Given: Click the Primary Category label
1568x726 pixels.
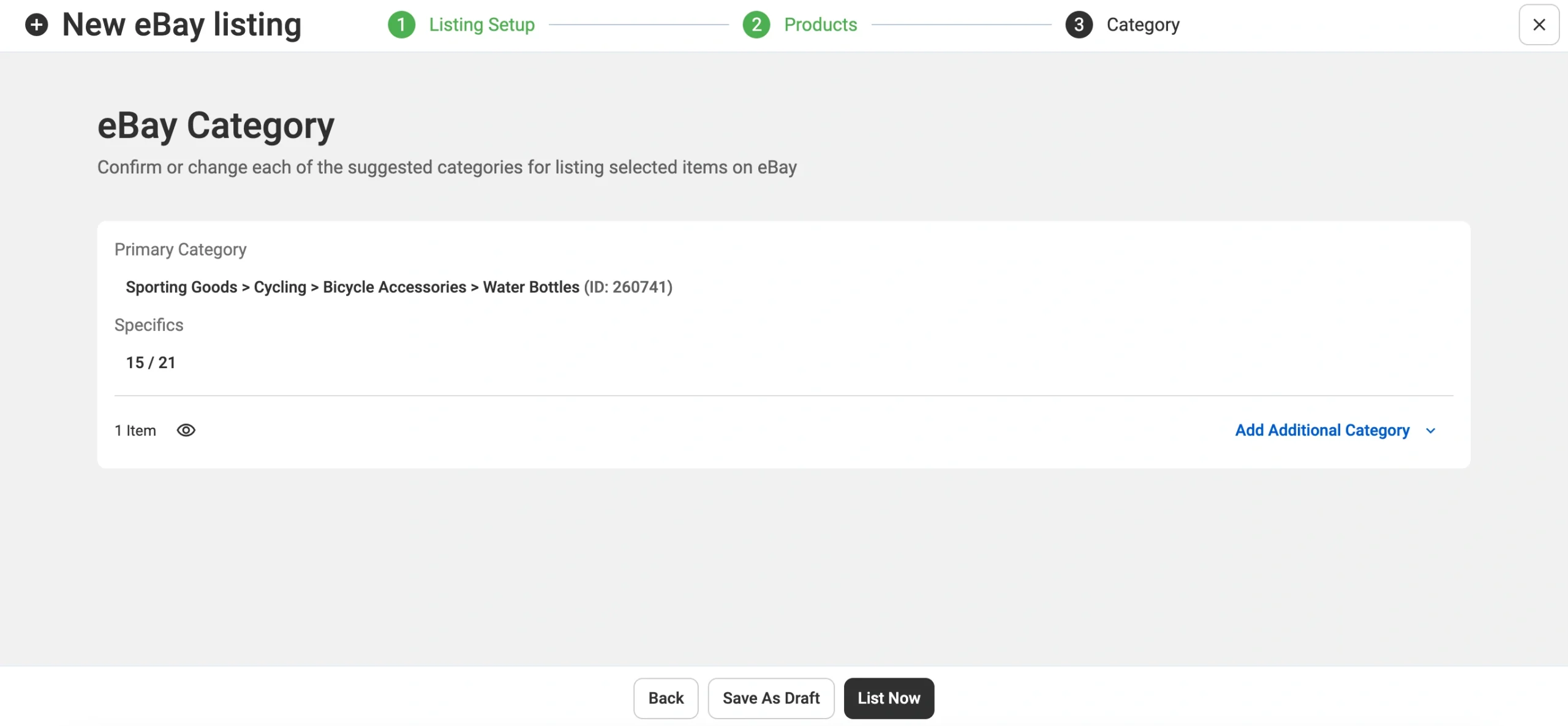Looking at the screenshot, I should 180,249.
